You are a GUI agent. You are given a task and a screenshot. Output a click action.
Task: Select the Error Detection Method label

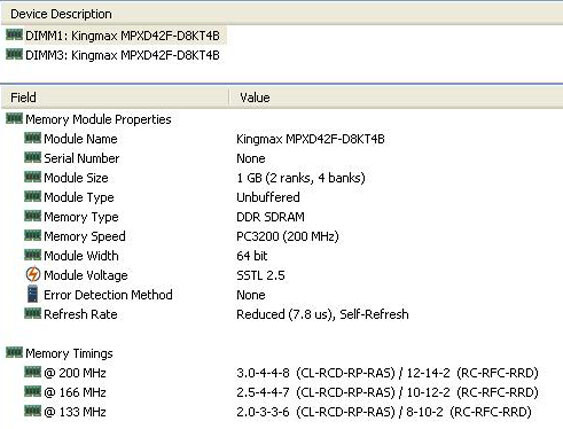pos(108,295)
